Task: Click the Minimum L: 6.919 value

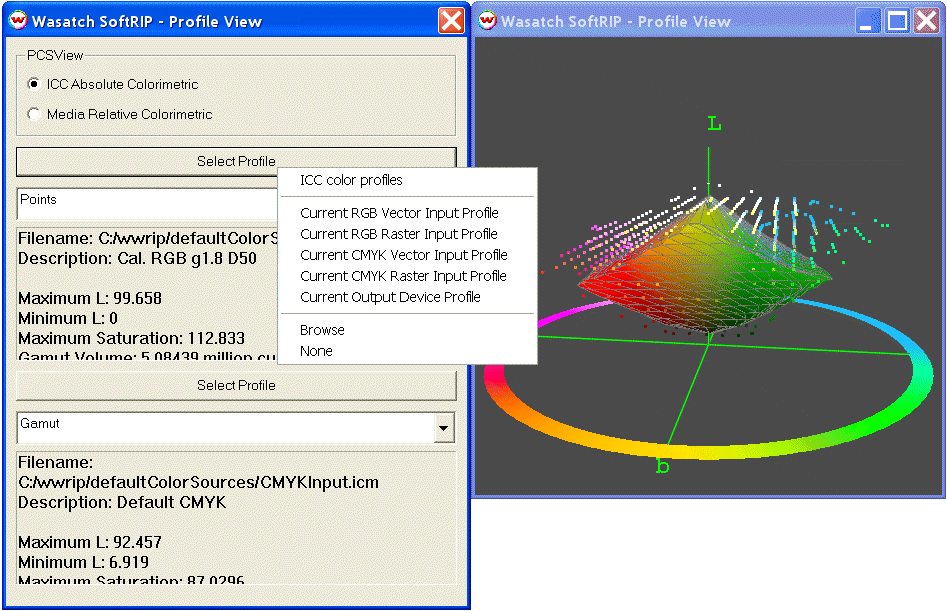Action: click(83, 562)
